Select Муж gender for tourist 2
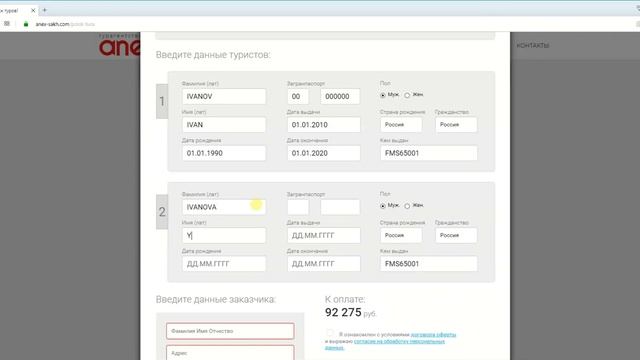The width and height of the screenshot is (640, 360). [x=383, y=206]
